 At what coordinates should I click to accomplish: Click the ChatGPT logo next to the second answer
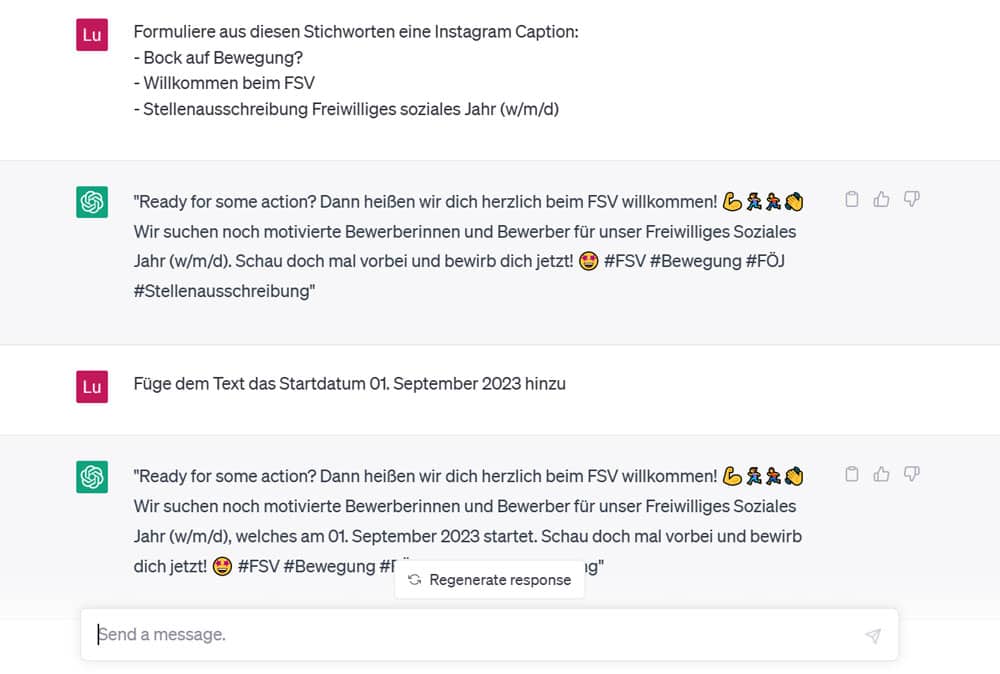pyautogui.click(x=91, y=476)
